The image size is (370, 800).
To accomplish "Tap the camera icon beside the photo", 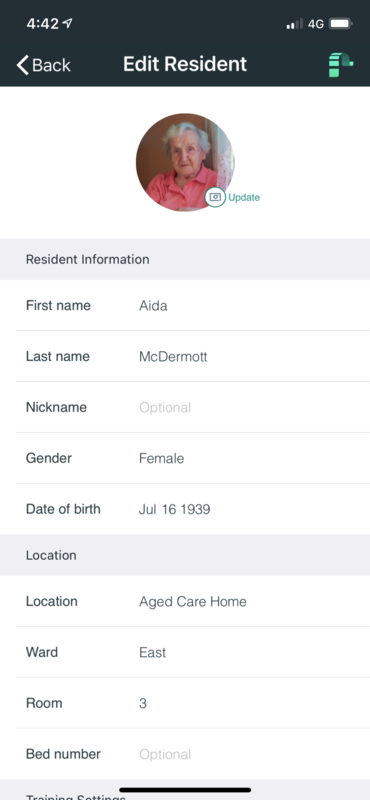I will point(215,197).
